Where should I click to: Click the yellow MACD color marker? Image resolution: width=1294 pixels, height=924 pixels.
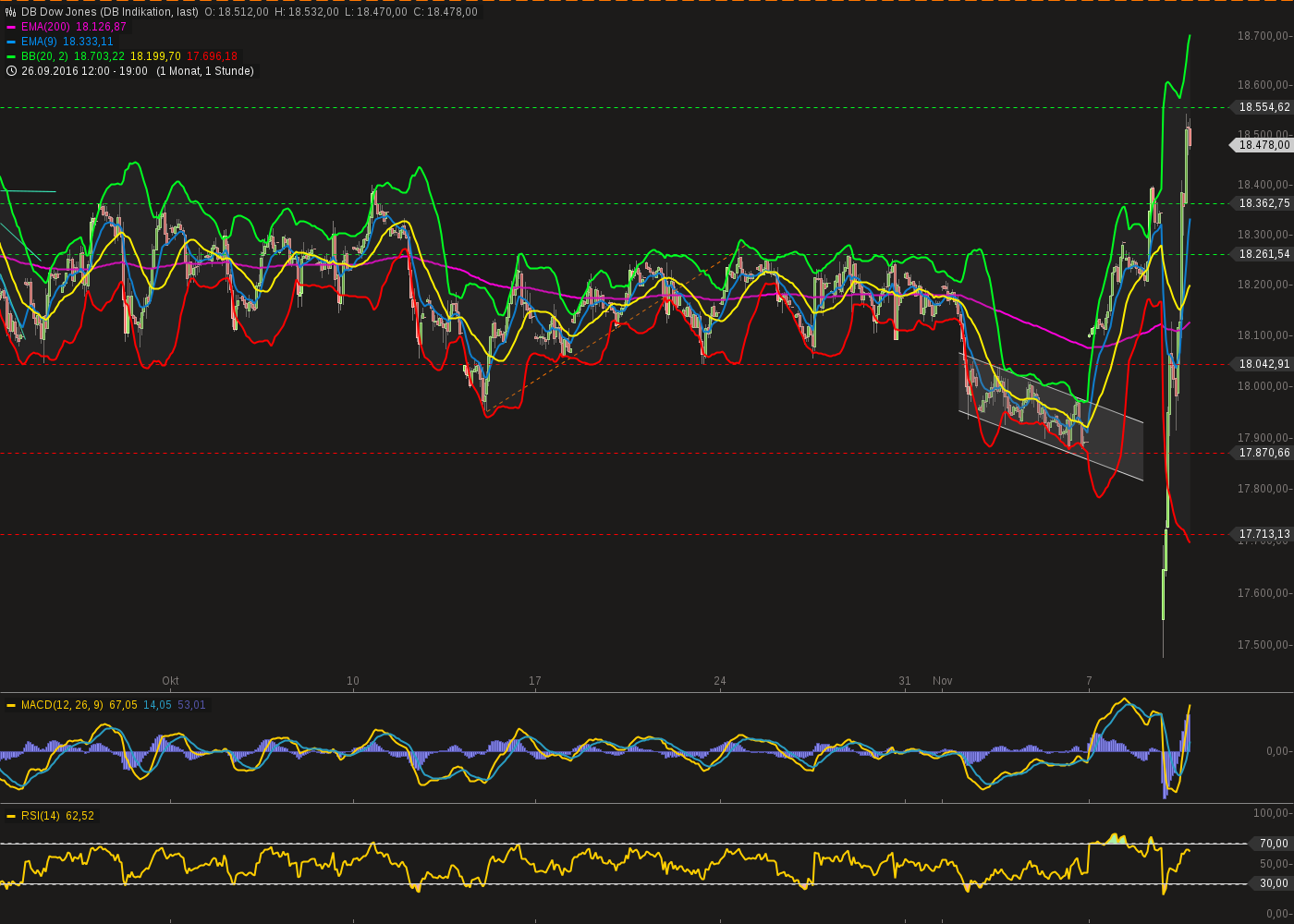(x=11, y=705)
